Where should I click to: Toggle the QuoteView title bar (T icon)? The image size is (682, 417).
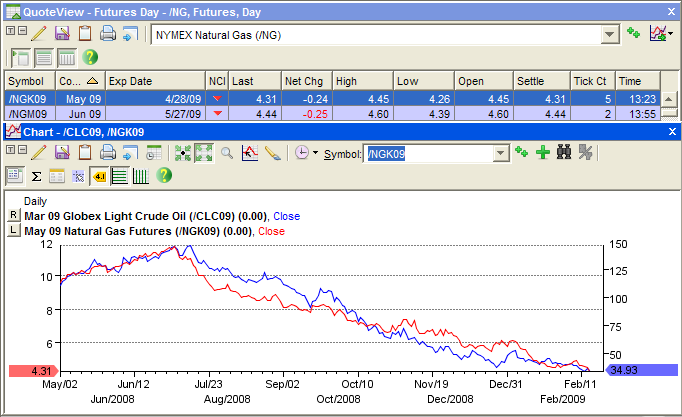click(10, 30)
